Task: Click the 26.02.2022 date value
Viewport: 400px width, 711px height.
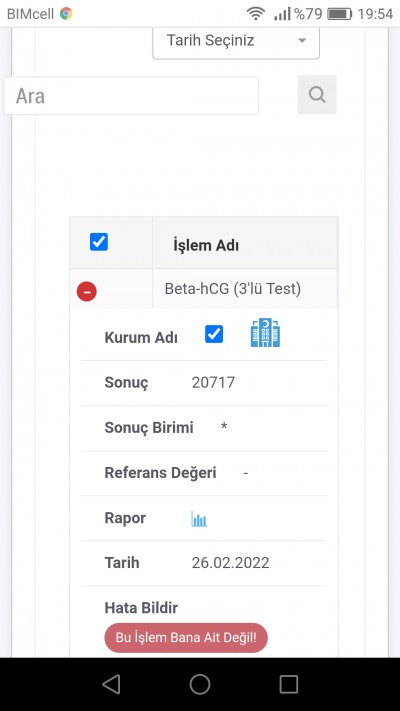Action: pos(230,563)
